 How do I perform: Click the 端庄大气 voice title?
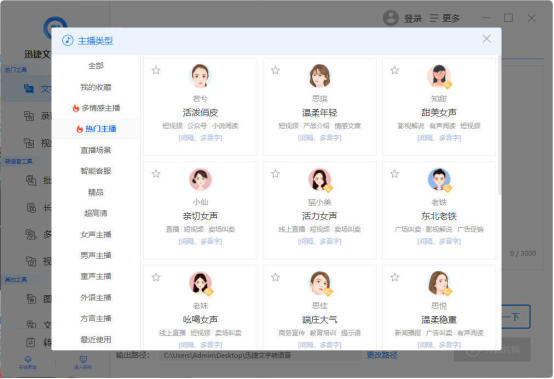(320, 320)
